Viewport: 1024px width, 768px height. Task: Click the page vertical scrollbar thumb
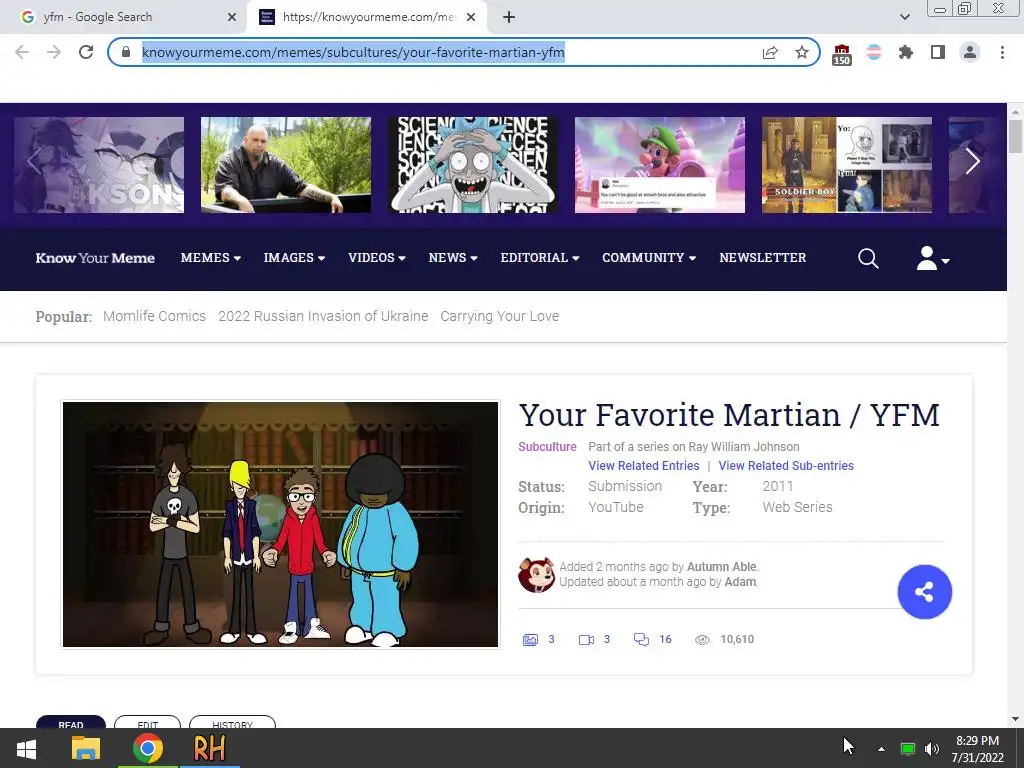pyautogui.click(x=1015, y=136)
